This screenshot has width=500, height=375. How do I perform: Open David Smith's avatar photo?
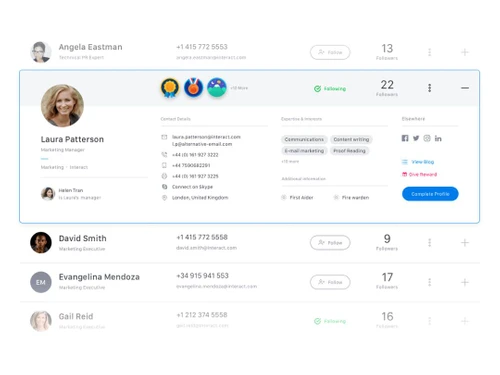41,243
